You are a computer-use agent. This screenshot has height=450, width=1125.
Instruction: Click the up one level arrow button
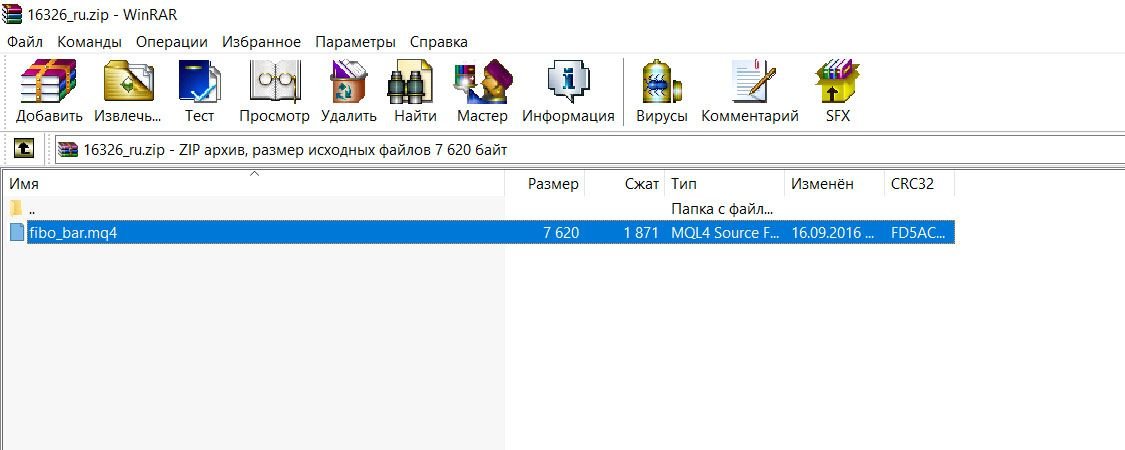24,149
